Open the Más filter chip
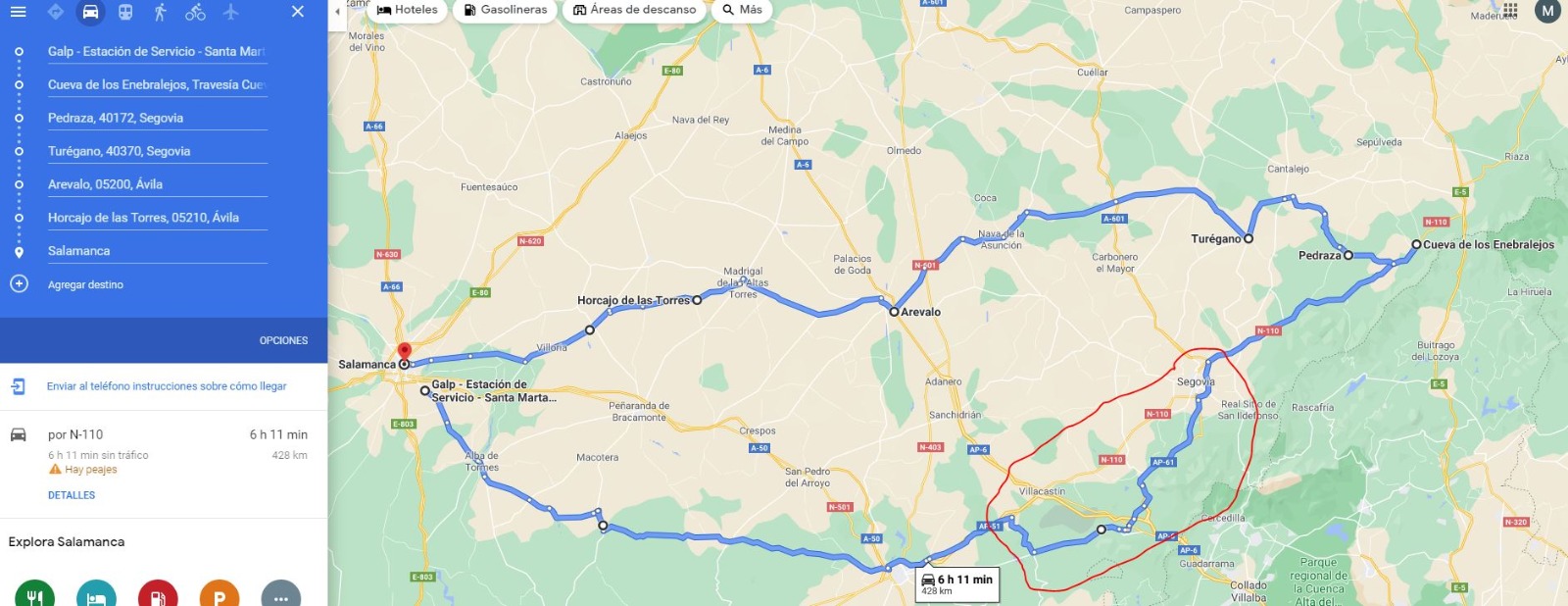Viewport: 1568px width, 606px height. tap(742, 10)
